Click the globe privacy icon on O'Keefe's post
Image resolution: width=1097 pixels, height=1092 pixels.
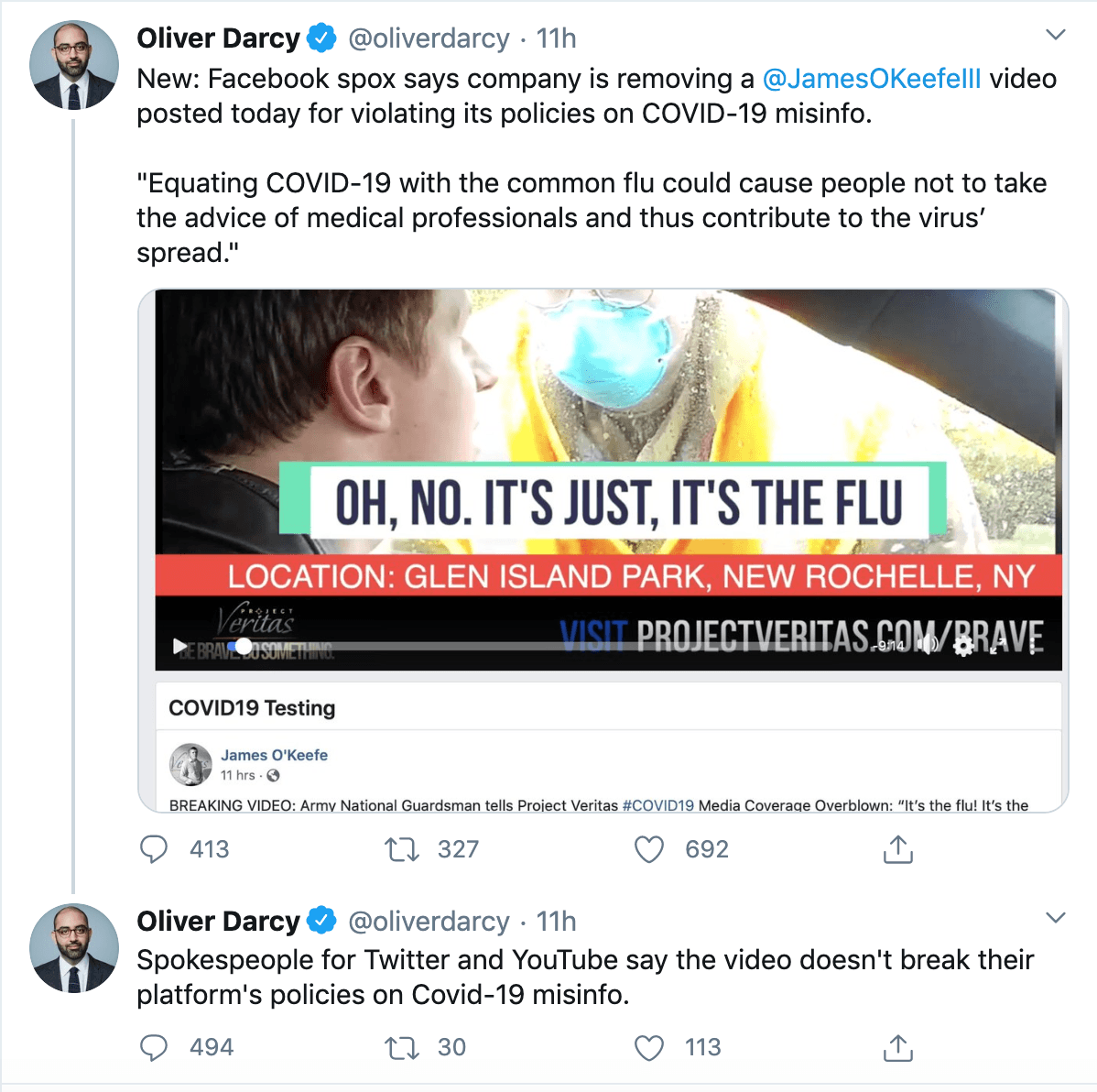tap(272, 776)
